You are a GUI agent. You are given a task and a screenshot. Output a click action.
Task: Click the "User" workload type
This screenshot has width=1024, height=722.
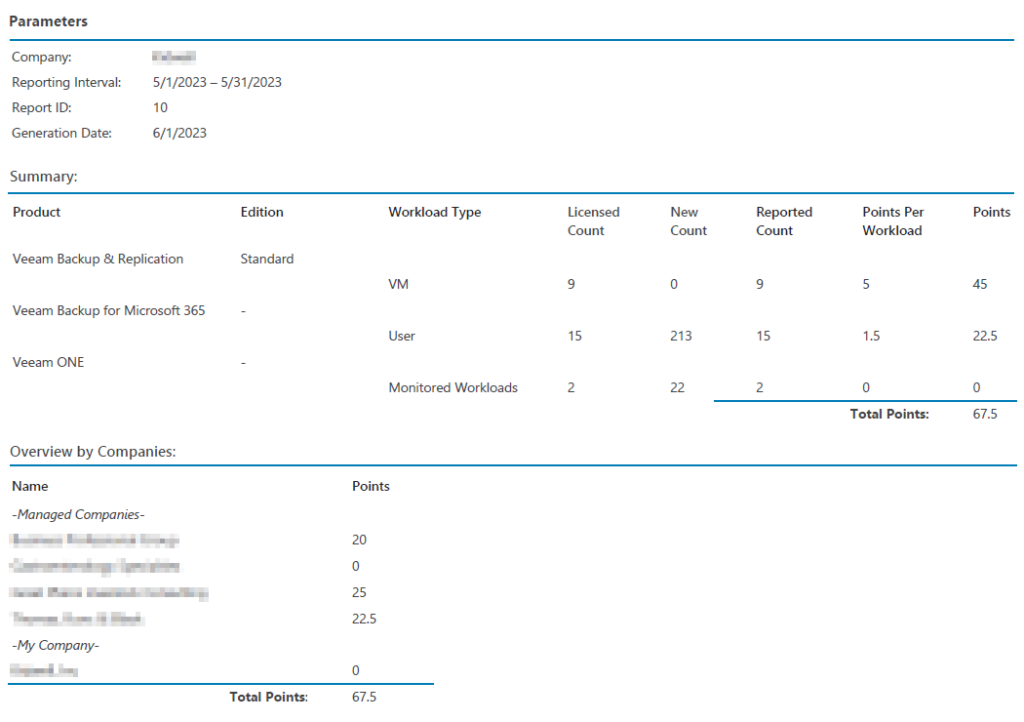pyautogui.click(x=402, y=336)
